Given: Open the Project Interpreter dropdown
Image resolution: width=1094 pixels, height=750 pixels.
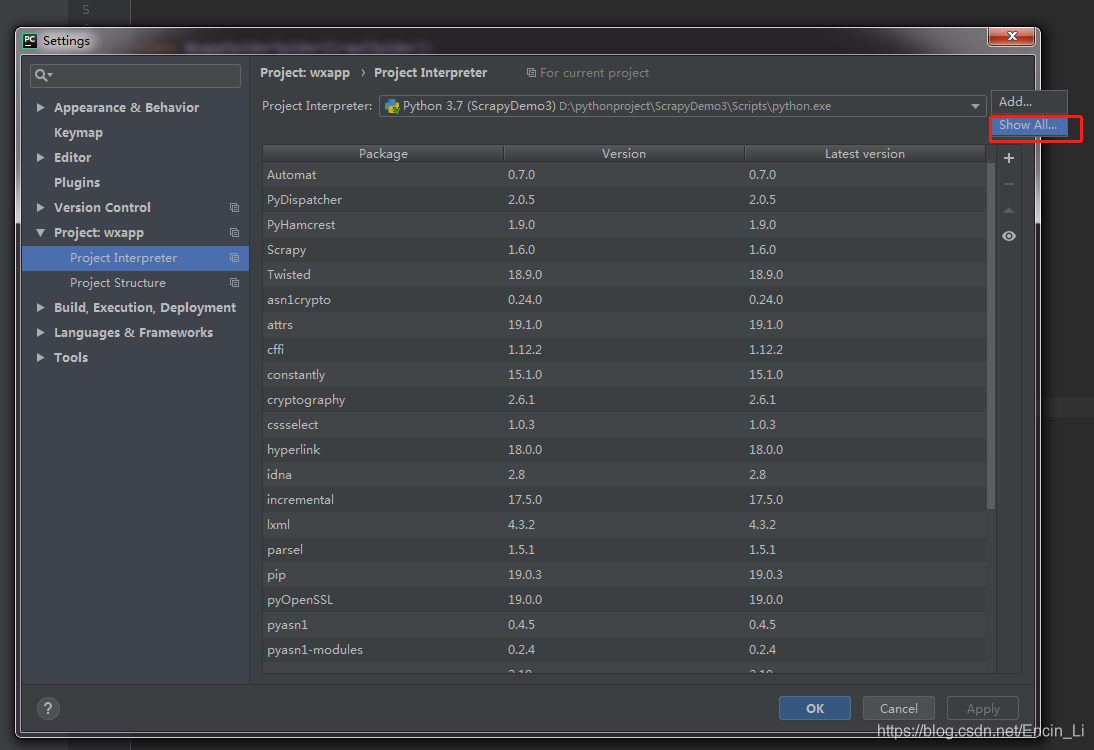Looking at the screenshot, I should tap(976, 106).
